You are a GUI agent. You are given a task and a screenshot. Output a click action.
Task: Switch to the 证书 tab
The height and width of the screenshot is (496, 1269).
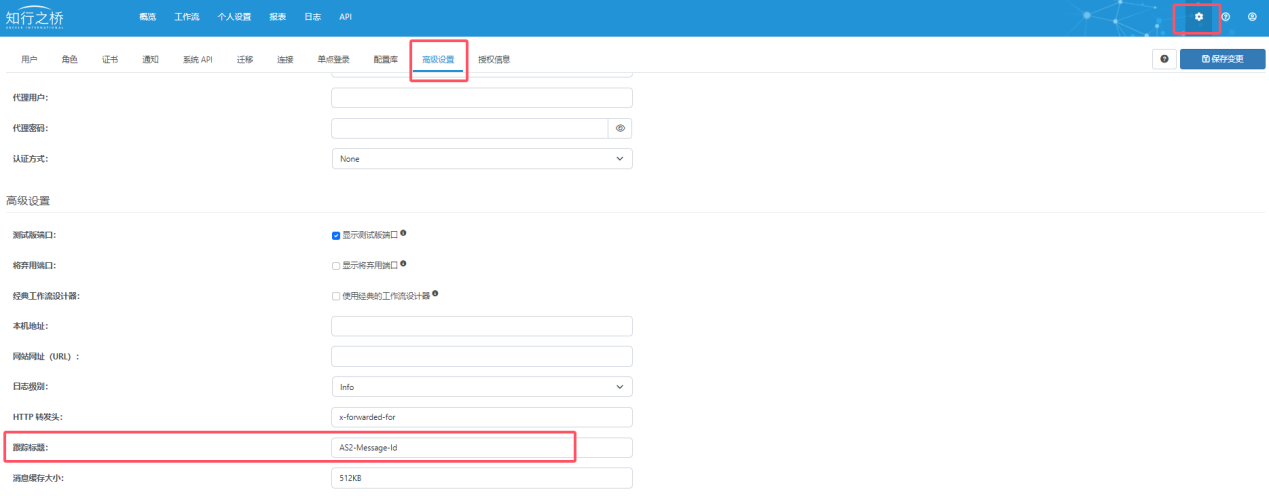110,60
